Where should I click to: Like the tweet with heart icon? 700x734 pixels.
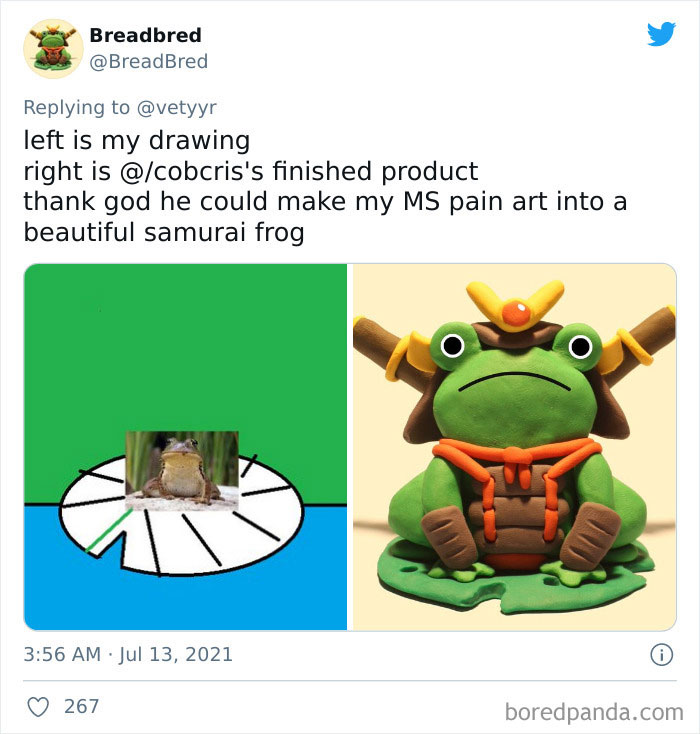tap(38, 706)
